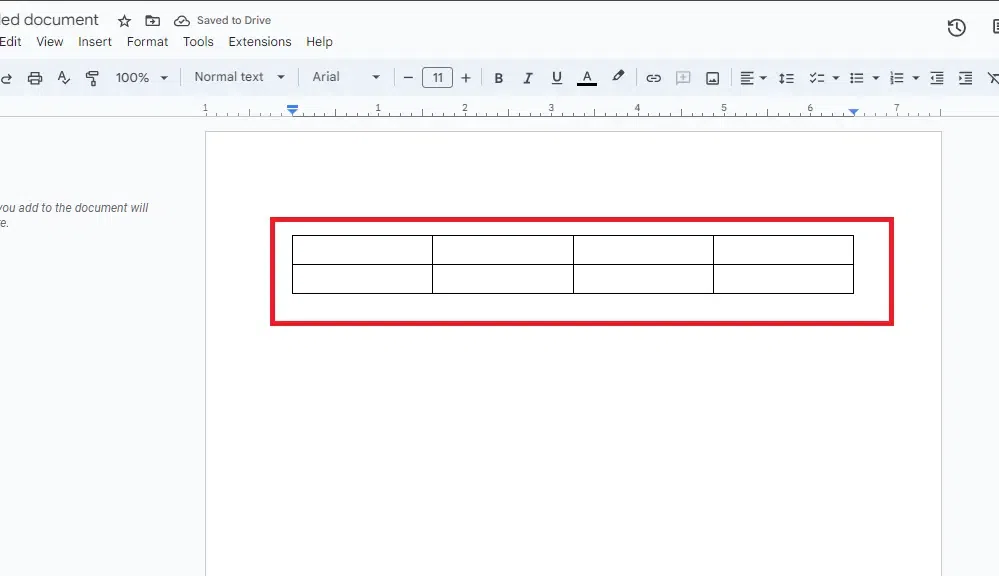Toggle underline formatting

point(557,78)
